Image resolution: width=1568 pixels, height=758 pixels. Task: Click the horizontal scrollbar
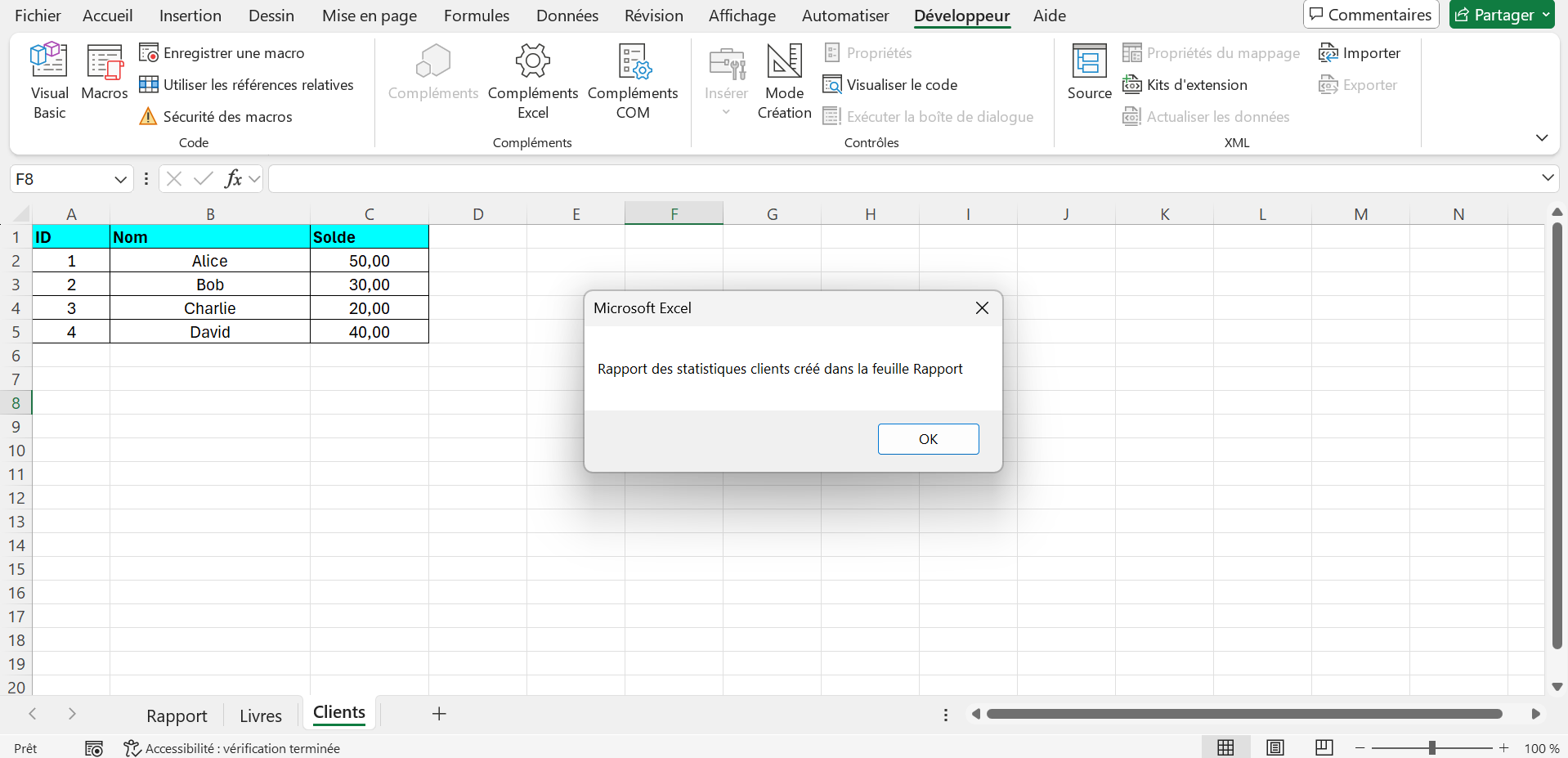pyautogui.click(x=1244, y=714)
